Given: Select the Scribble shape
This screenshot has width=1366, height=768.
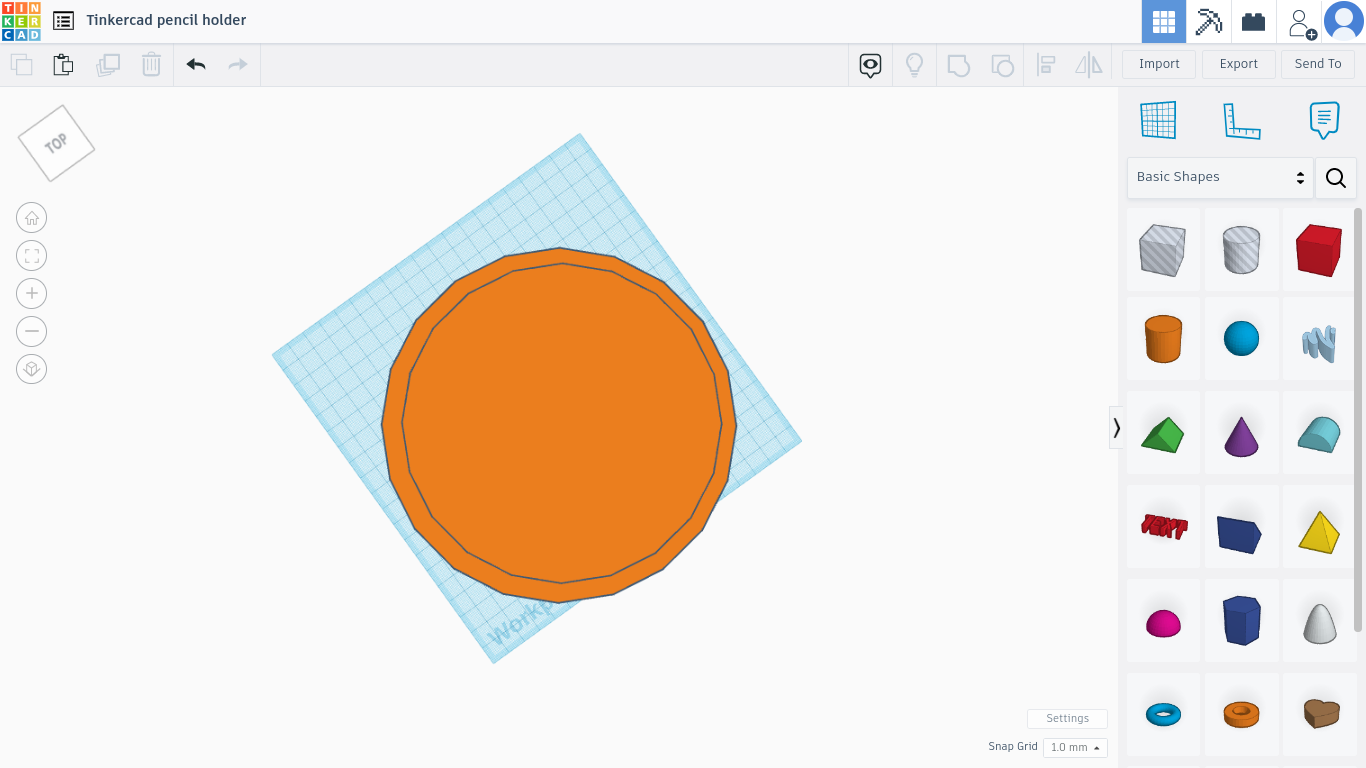Looking at the screenshot, I should point(1318,339).
